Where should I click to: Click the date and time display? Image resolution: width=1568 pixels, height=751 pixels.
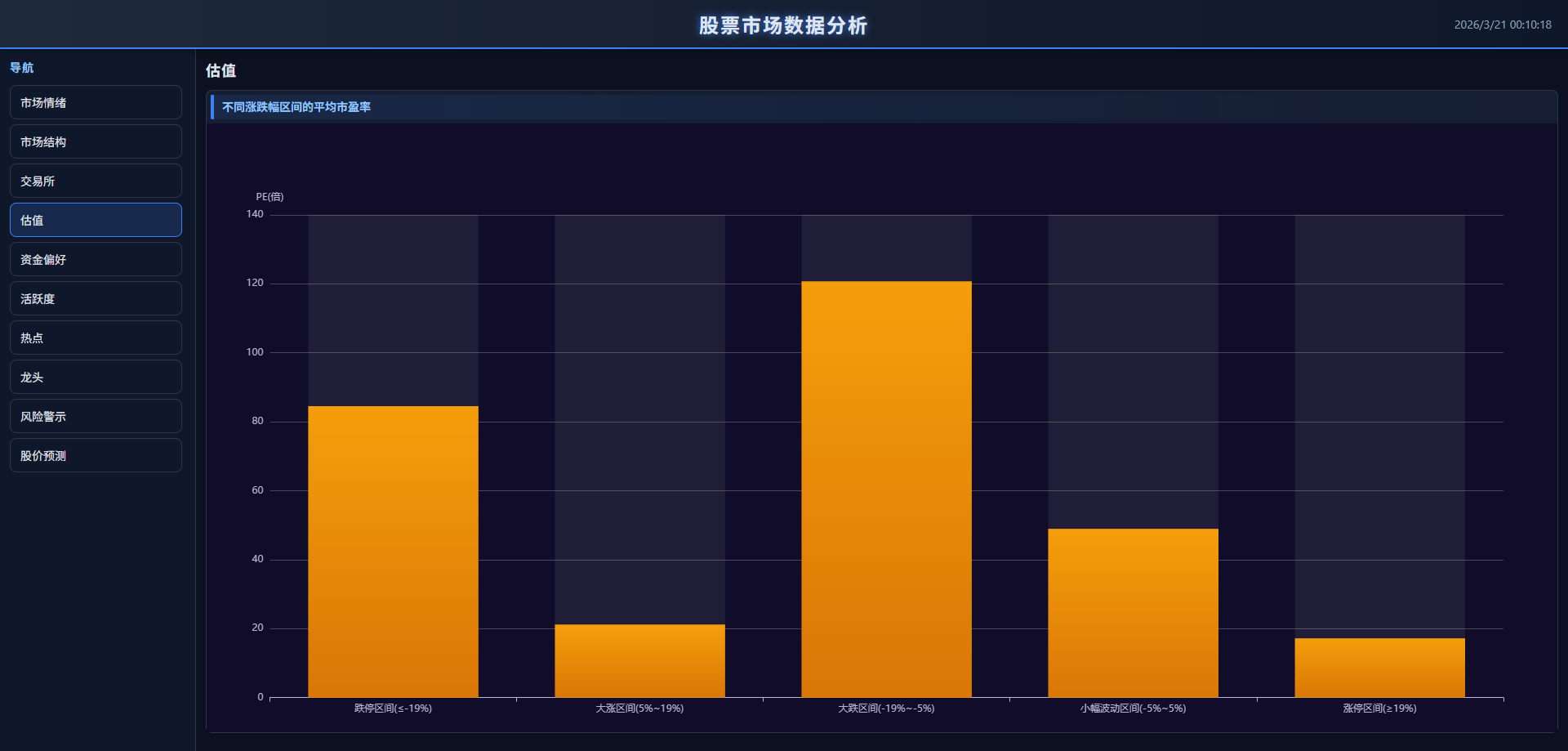pyautogui.click(x=1502, y=25)
